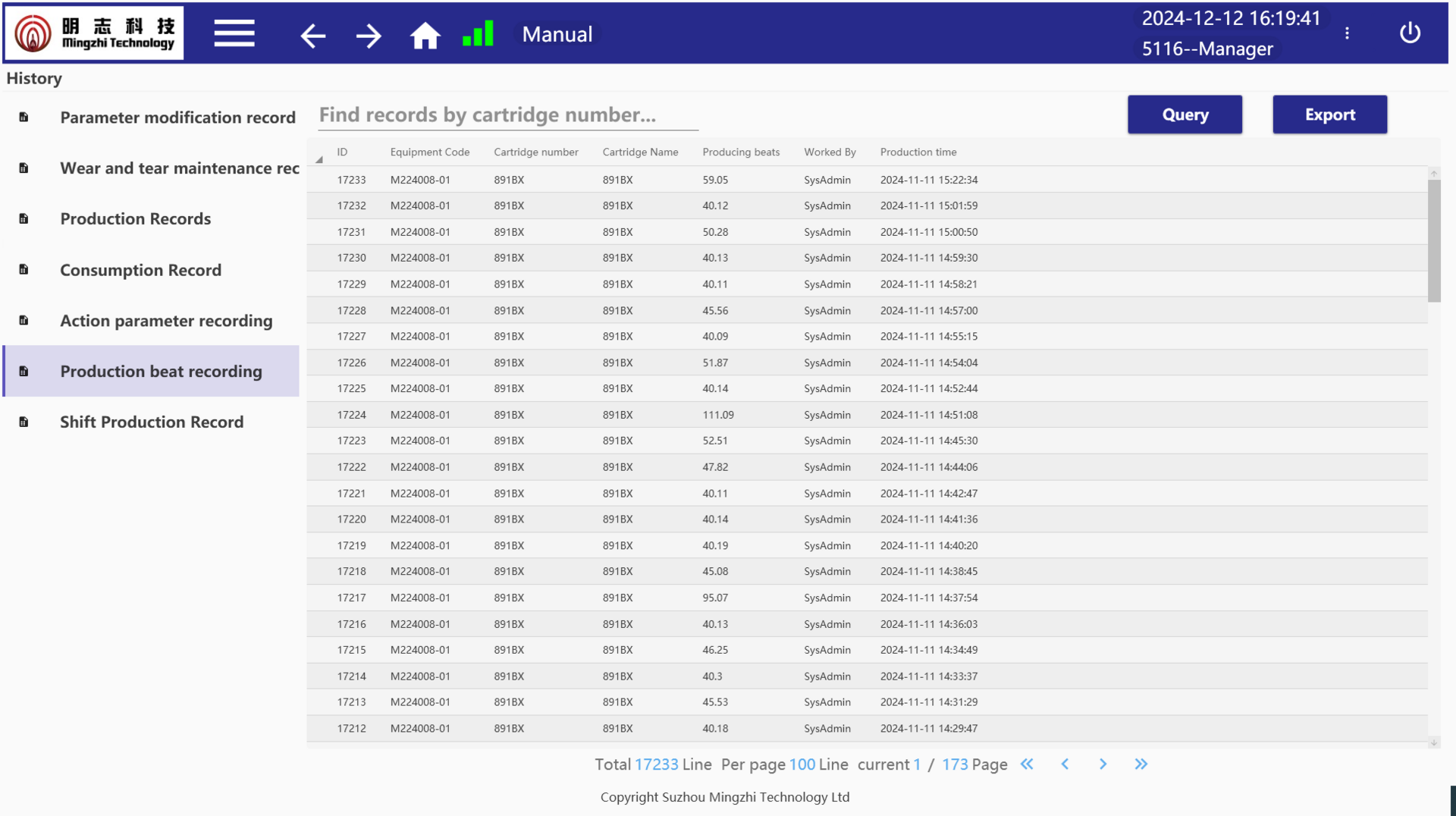
Task: Open the three-dot options menu
Action: point(1347,33)
